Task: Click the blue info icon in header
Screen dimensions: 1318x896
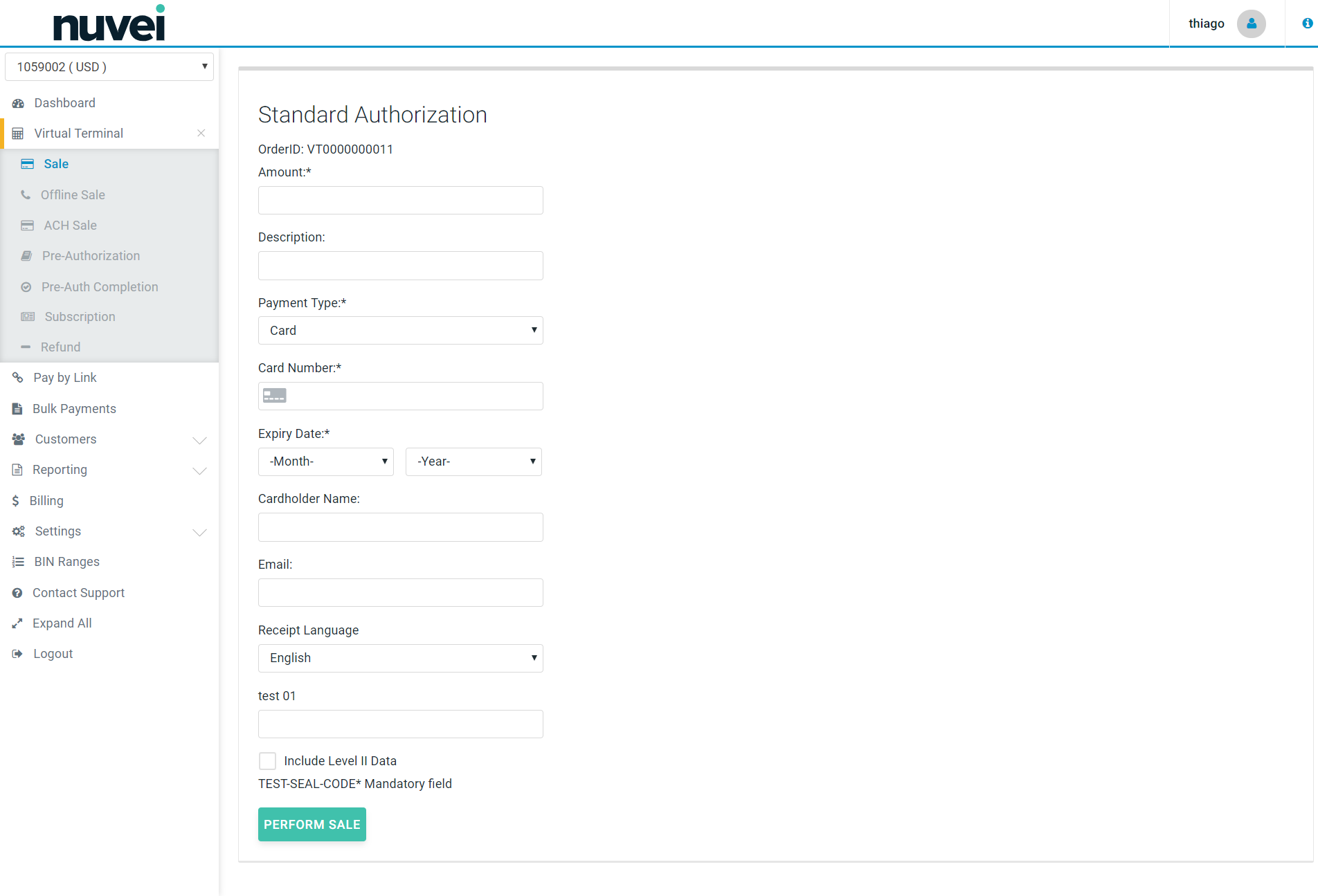Action: click(x=1307, y=24)
